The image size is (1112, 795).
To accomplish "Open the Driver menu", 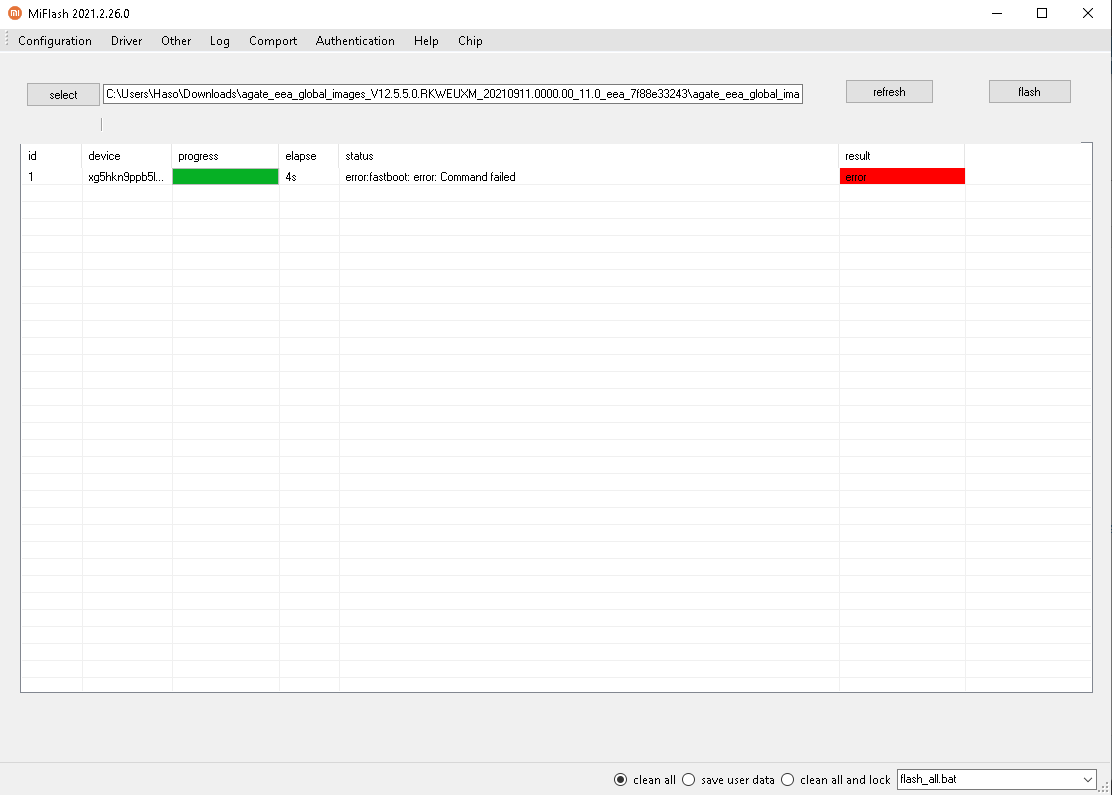I will 126,40.
